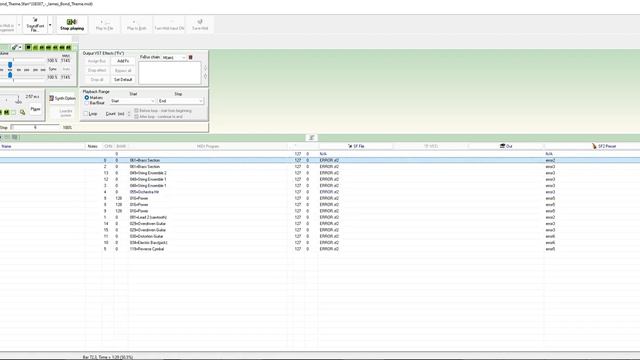The height and width of the screenshot is (360, 640).
Task: Click the Save Midi toolbar icon
Action: coord(200,24)
